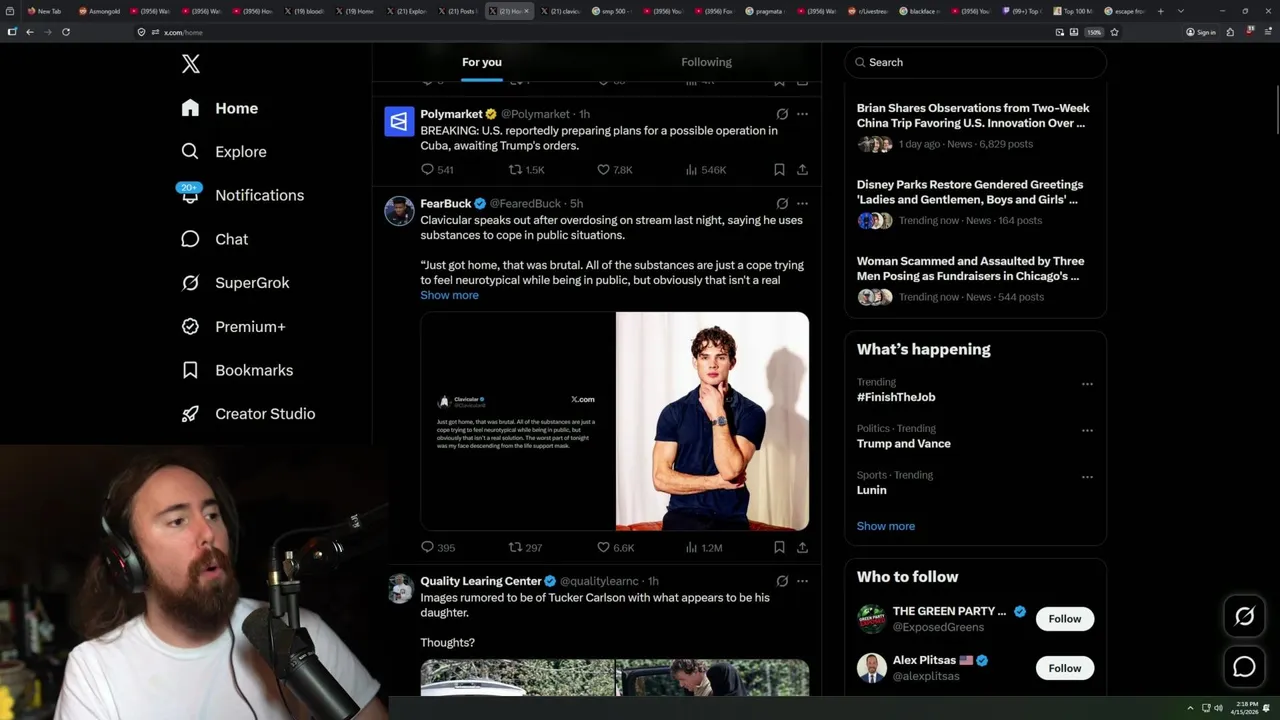The height and width of the screenshot is (720, 1280).
Task: Switch to Following tab
Action: tap(706, 62)
